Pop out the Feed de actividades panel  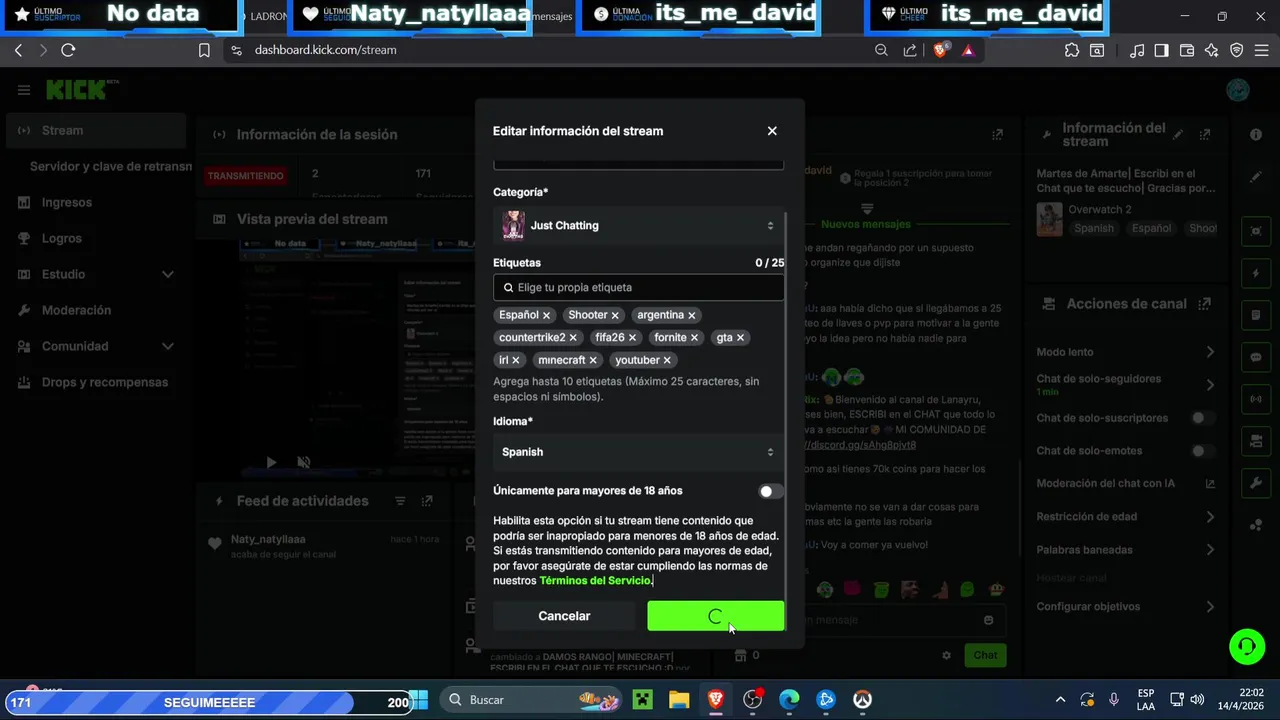click(x=427, y=501)
